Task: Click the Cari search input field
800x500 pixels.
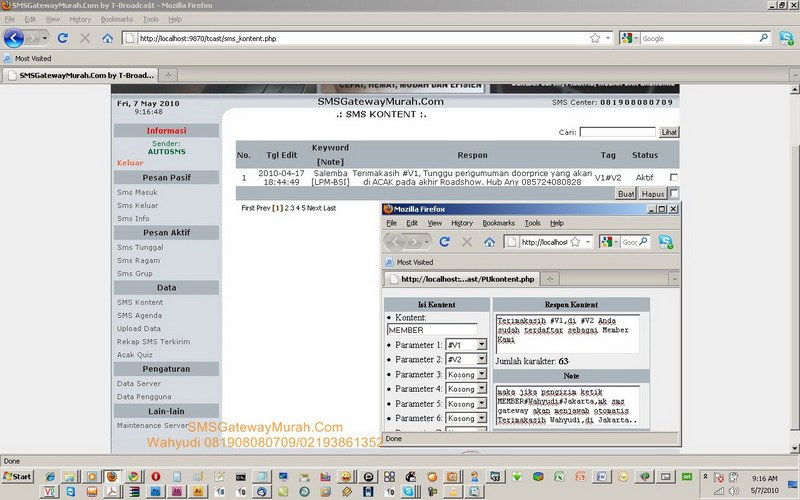Action: 617,132
